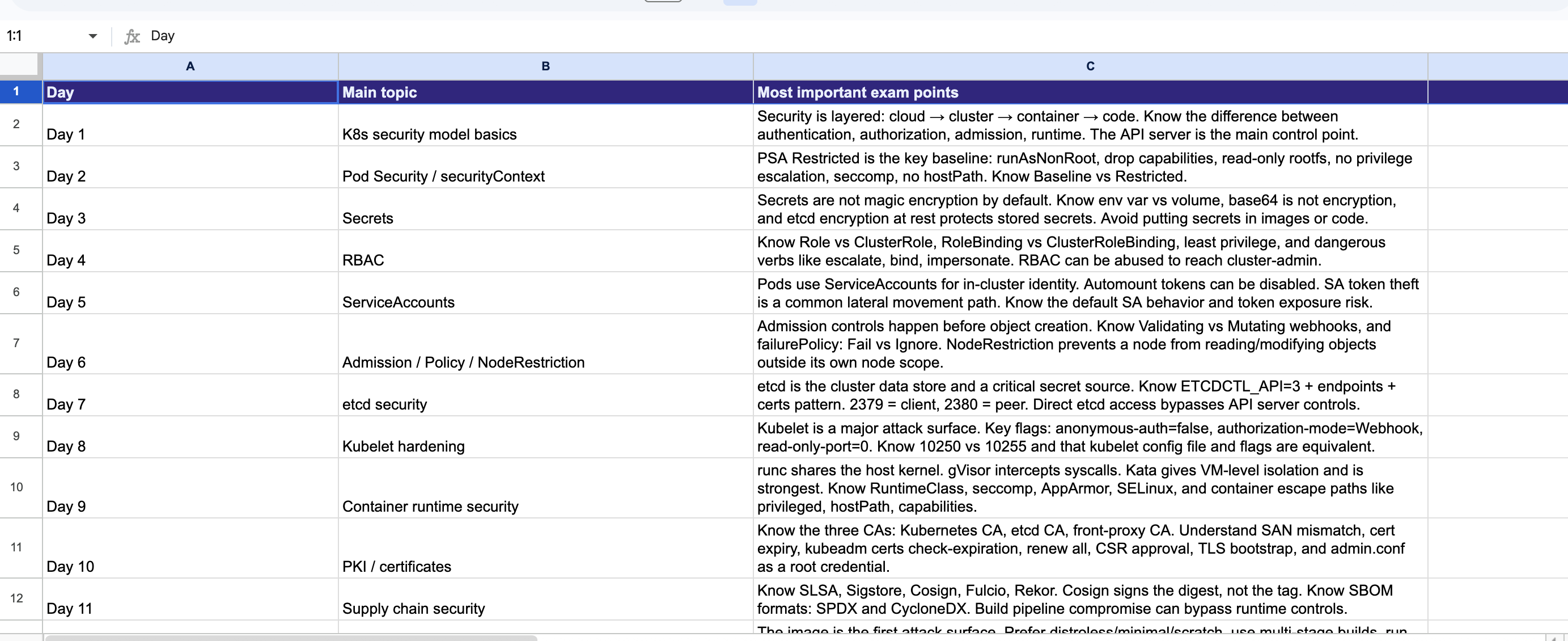Screen dimensions: 1568x641
Task: Click the 'etcd security' cell
Action: coord(545,395)
